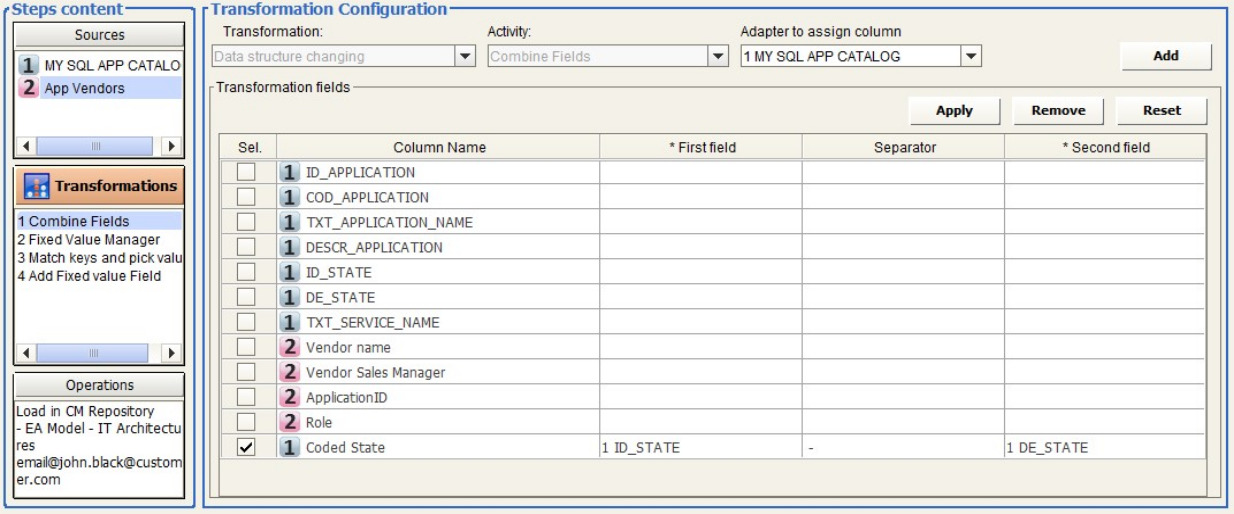
Task: Open the Adapter to assign column dropdown
Action: 971,57
